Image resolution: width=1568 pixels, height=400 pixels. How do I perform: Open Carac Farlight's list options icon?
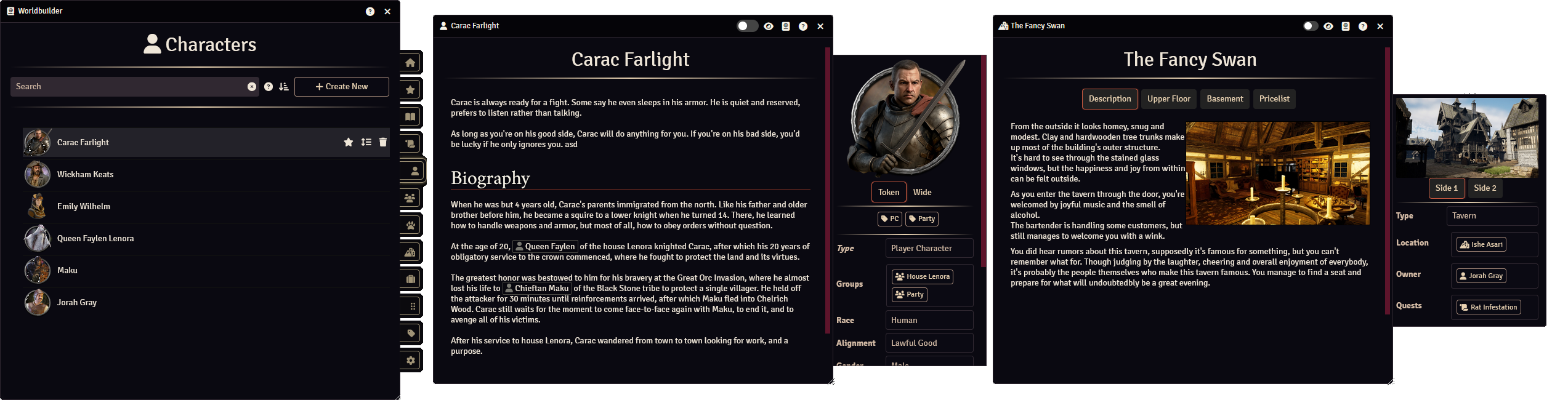[366, 142]
